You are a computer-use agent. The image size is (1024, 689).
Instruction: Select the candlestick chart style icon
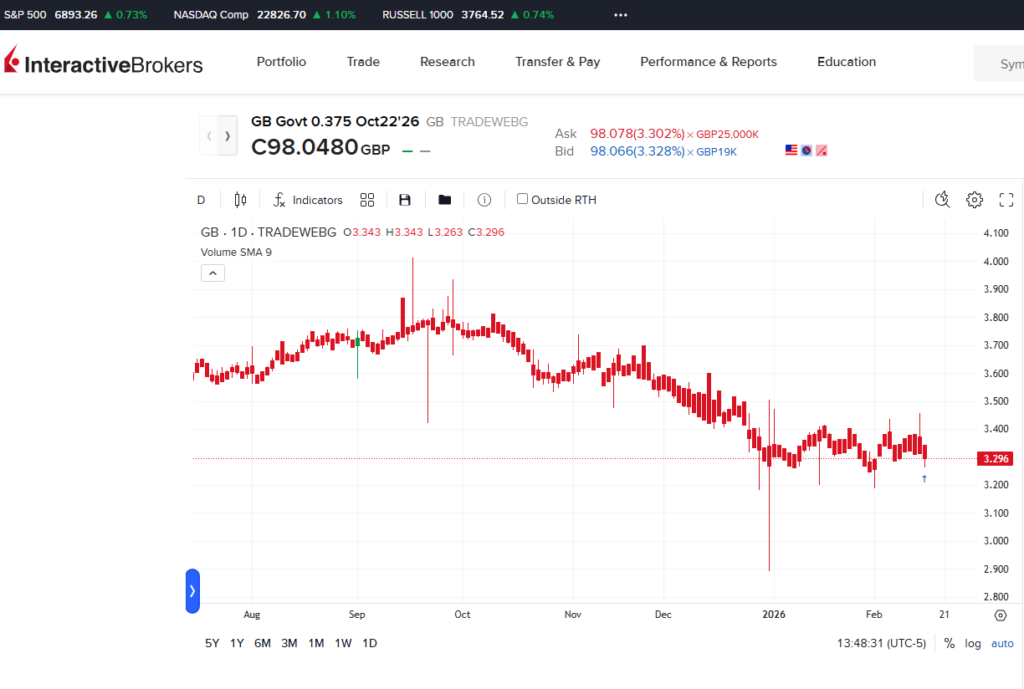click(240, 200)
